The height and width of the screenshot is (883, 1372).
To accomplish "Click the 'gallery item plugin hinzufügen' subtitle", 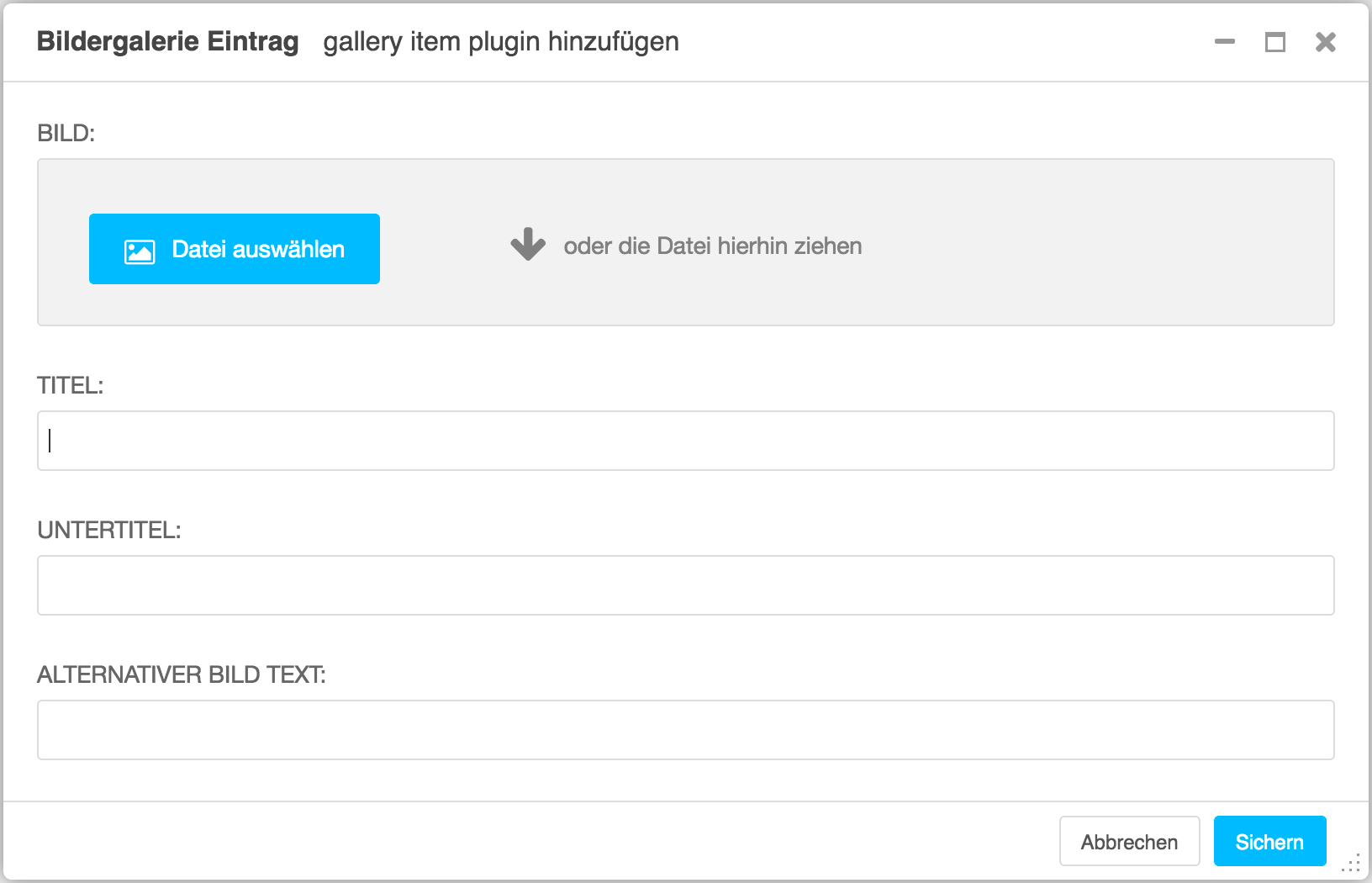I will pyautogui.click(x=501, y=41).
